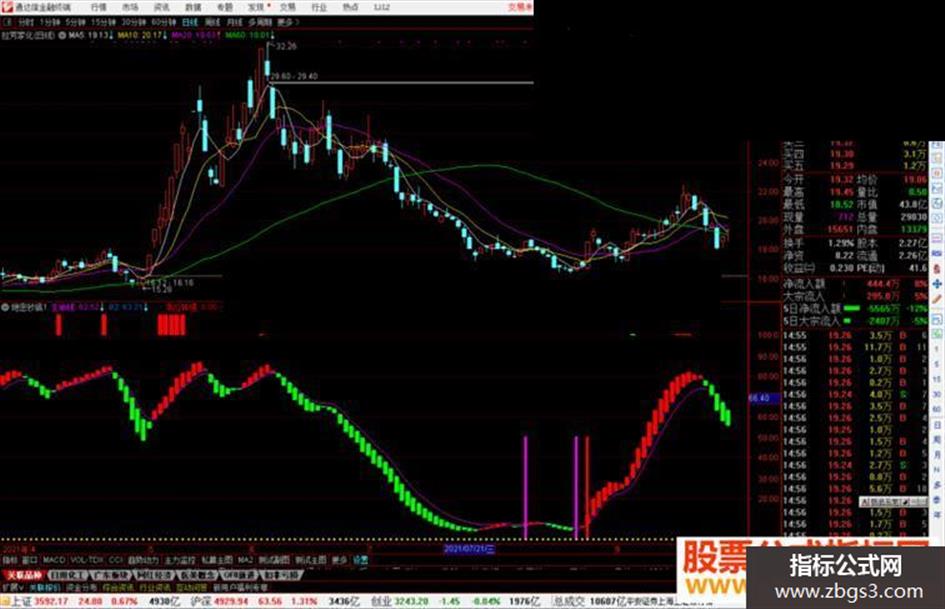Screen dimensions: 945x609
Task: Open the 发现 menu
Action: click(256, 7)
